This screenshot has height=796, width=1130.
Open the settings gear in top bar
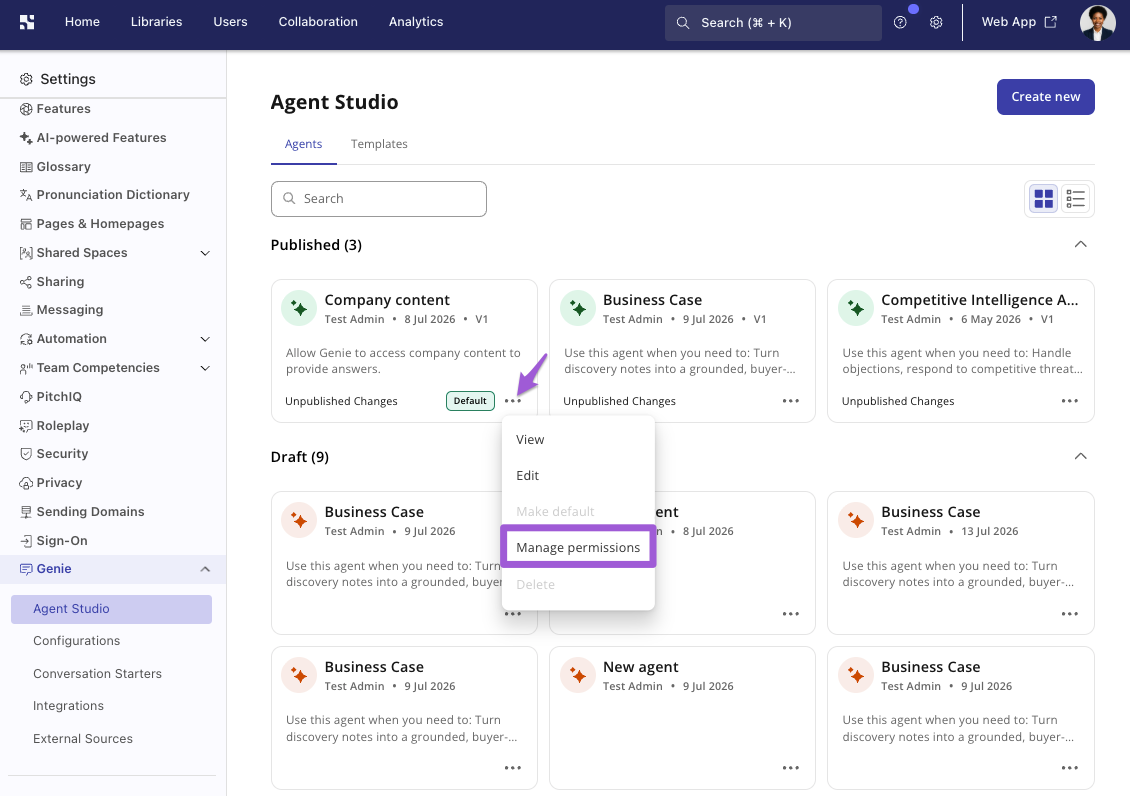936,22
